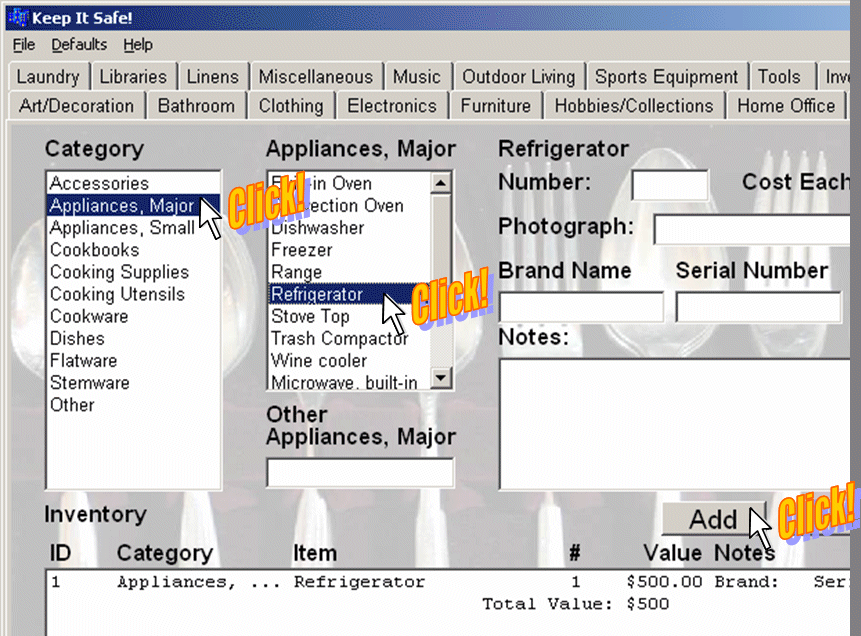Choose Stemware category
Screen dimensions: 861x636
click(x=133, y=383)
